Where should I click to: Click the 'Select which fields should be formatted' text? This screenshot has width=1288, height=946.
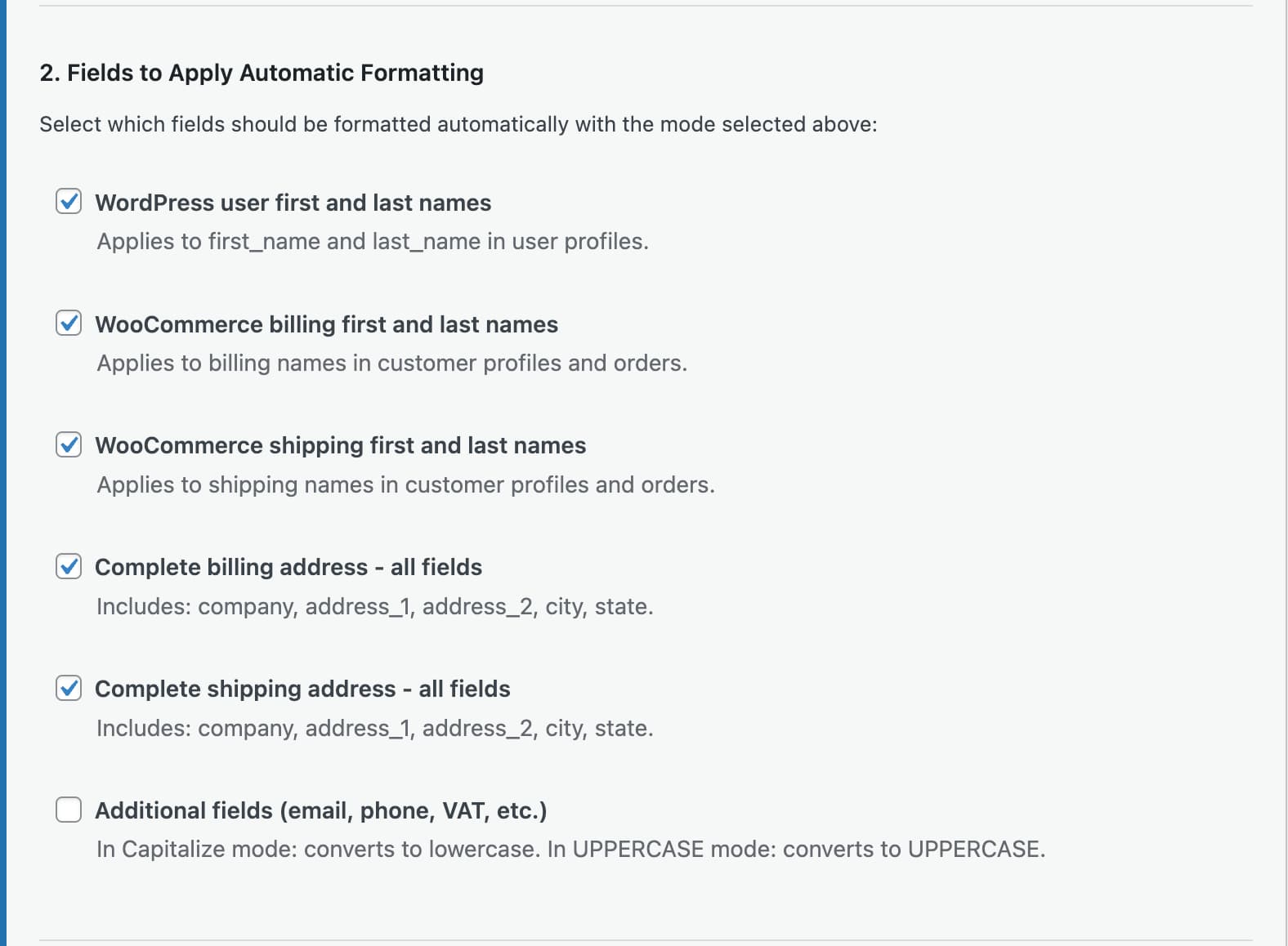coord(458,124)
